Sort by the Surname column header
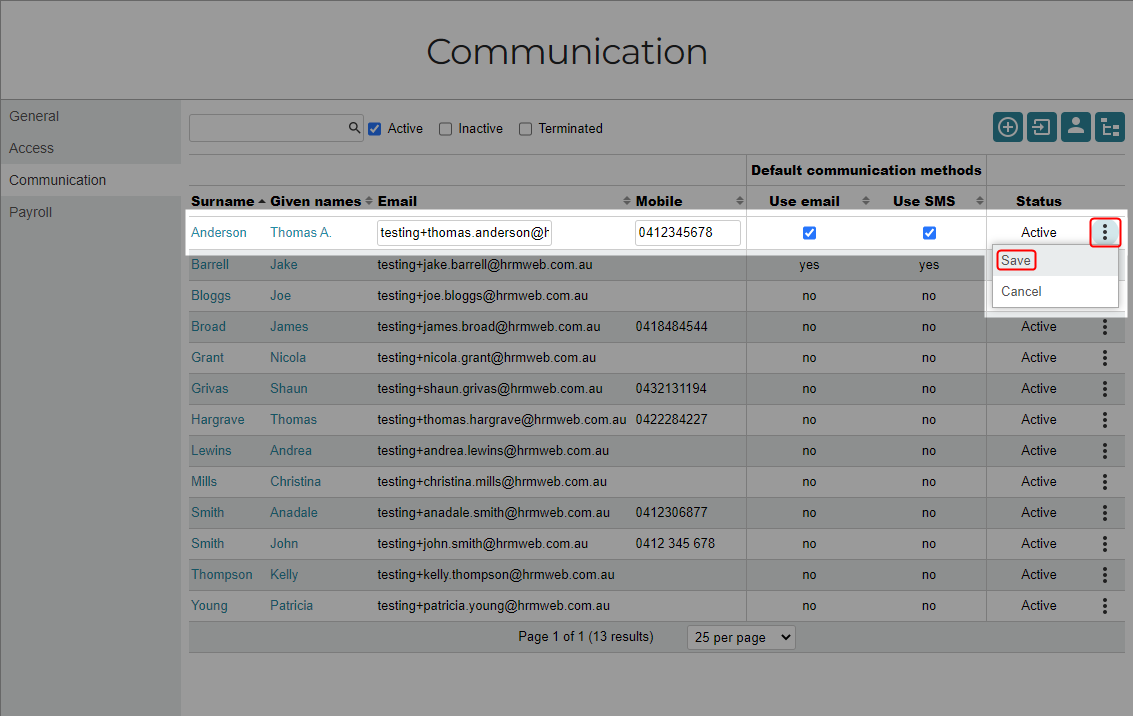The image size is (1133, 716). click(228, 201)
